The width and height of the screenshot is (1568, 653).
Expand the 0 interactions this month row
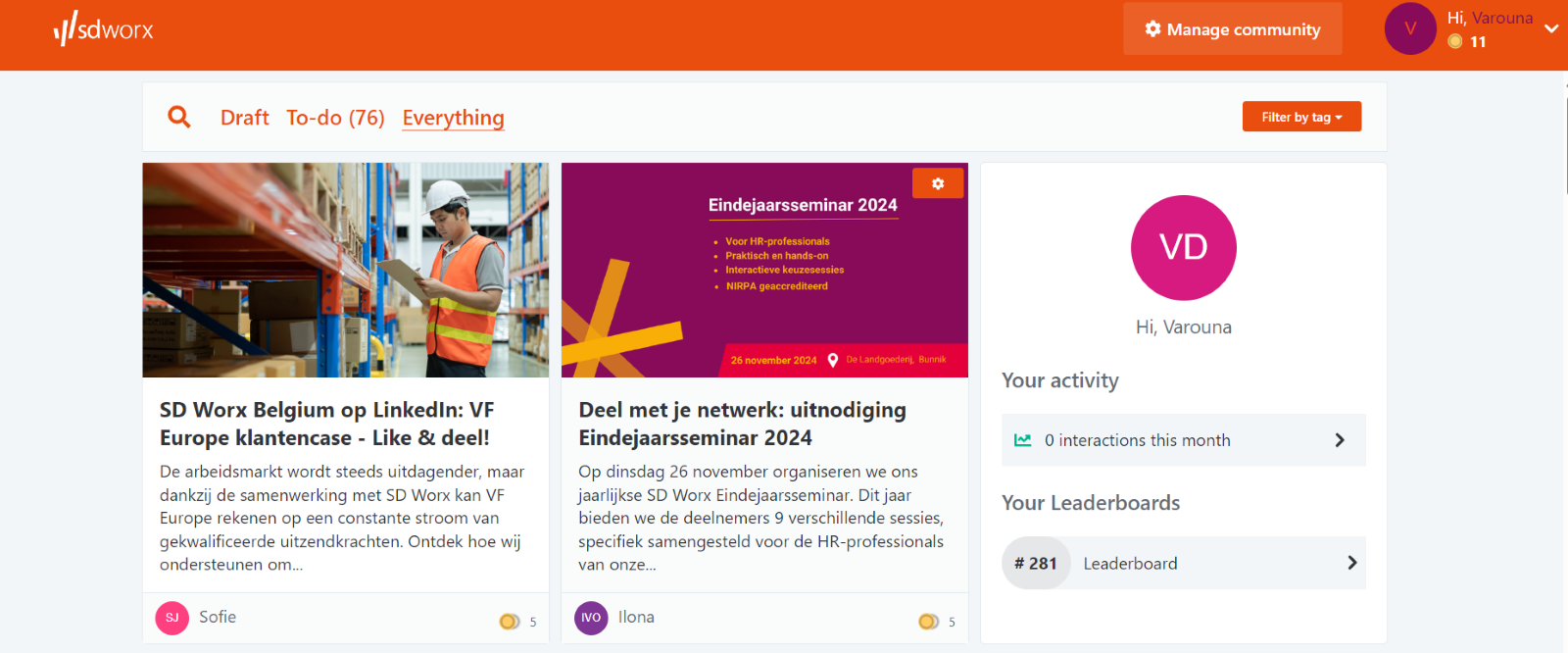pyautogui.click(x=1183, y=440)
